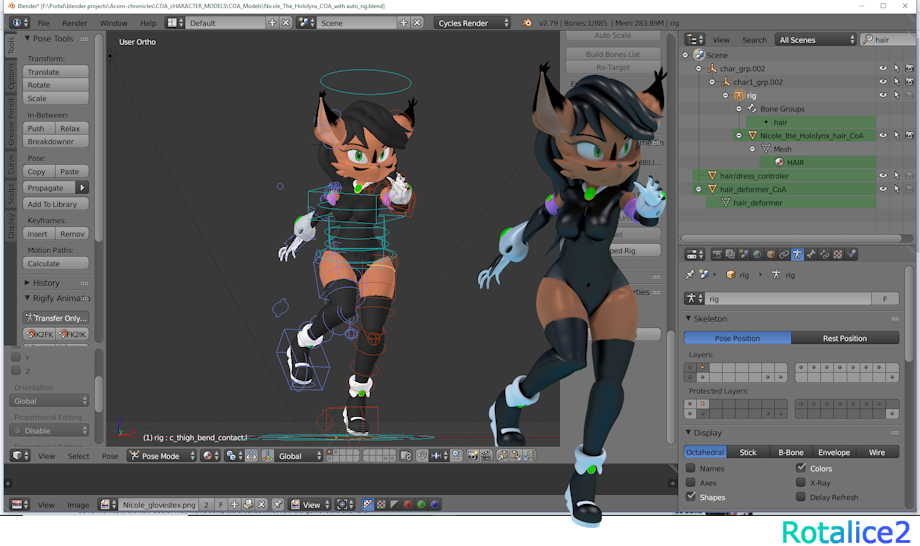The height and width of the screenshot is (546, 920).
Task: Open the Window menu
Action: coord(113,23)
